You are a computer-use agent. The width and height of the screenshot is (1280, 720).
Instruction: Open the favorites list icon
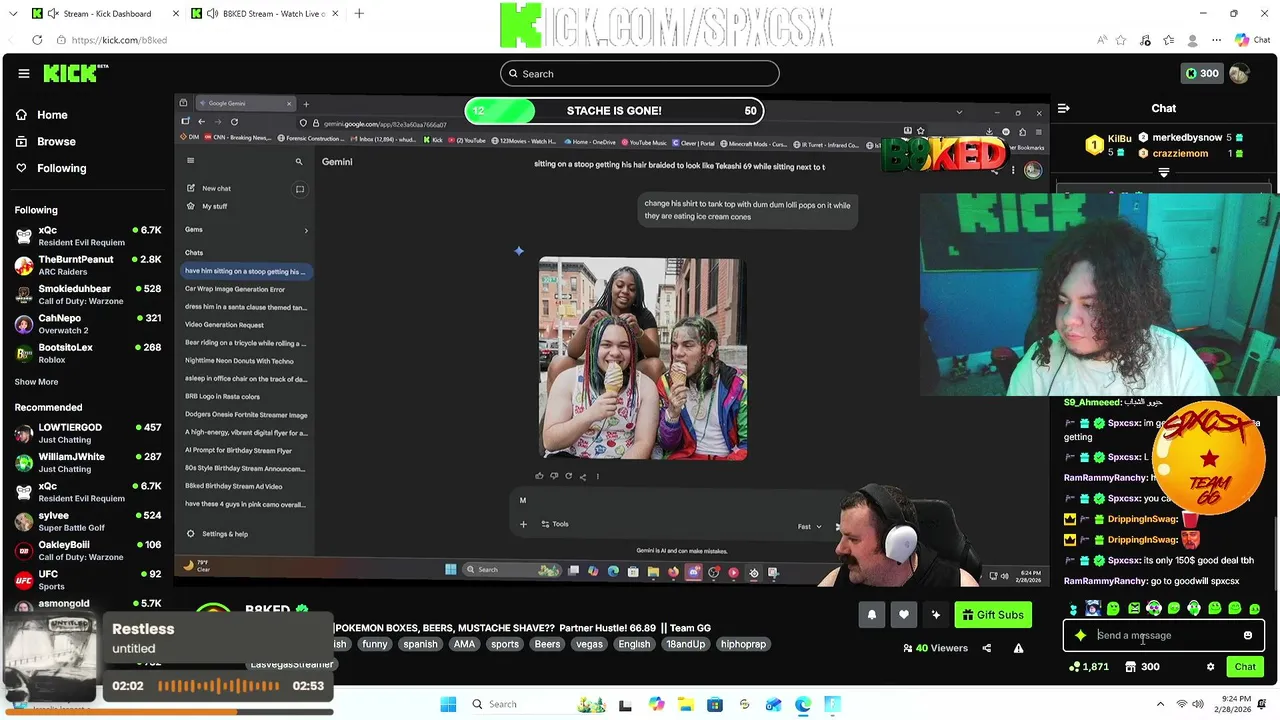click(1169, 40)
